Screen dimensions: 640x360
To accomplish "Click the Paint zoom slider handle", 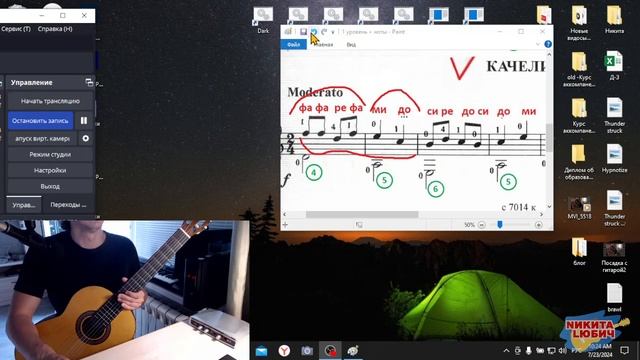I will pyautogui.click(x=500, y=224).
